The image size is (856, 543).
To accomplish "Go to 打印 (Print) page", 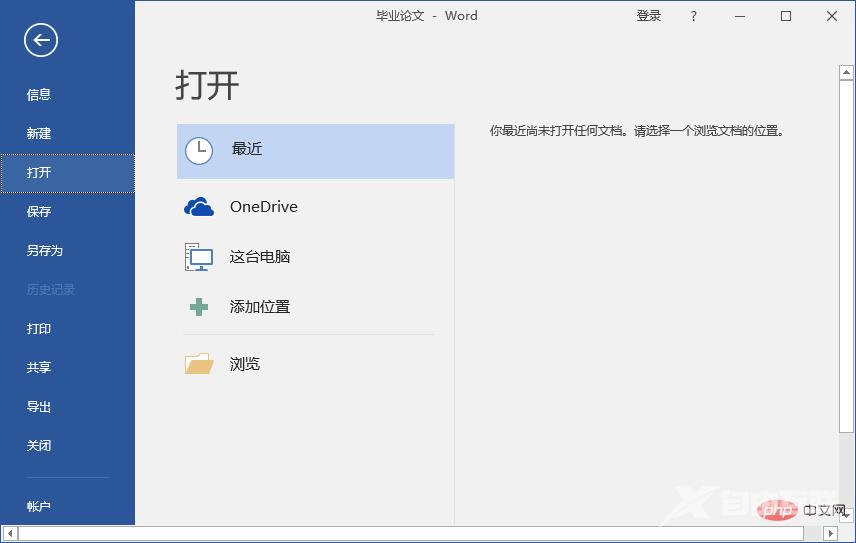I will [39, 329].
